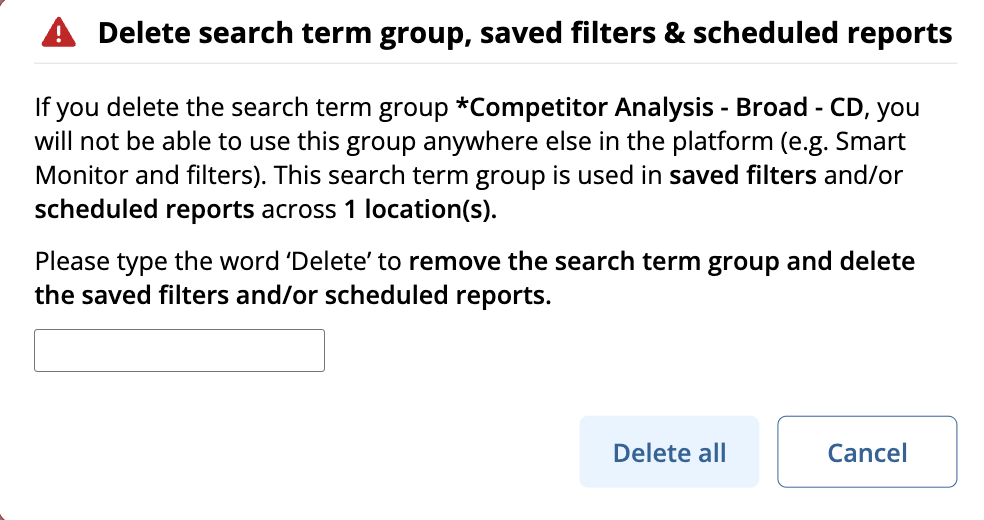Click 'remove the search term group and delete' text
The height and width of the screenshot is (520, 984).
point(662,261)
